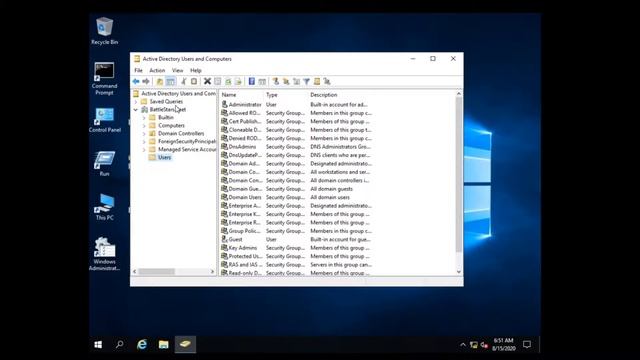Image resolution: width=640 pixels, height=360 pixels.
Task: Open the Action menu
Action: [157, 71]
